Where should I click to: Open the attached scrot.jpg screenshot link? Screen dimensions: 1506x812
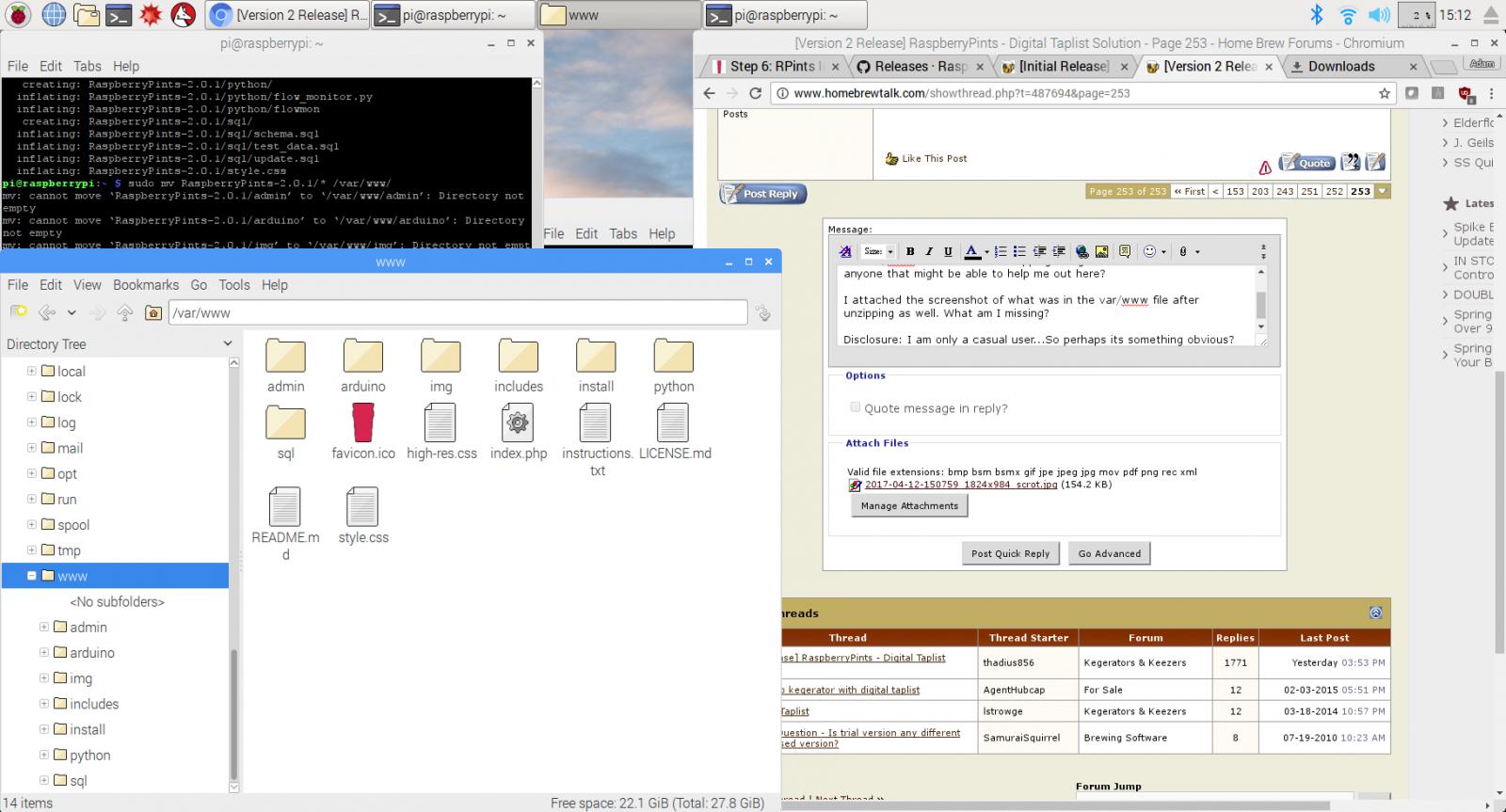coord(961,485)
